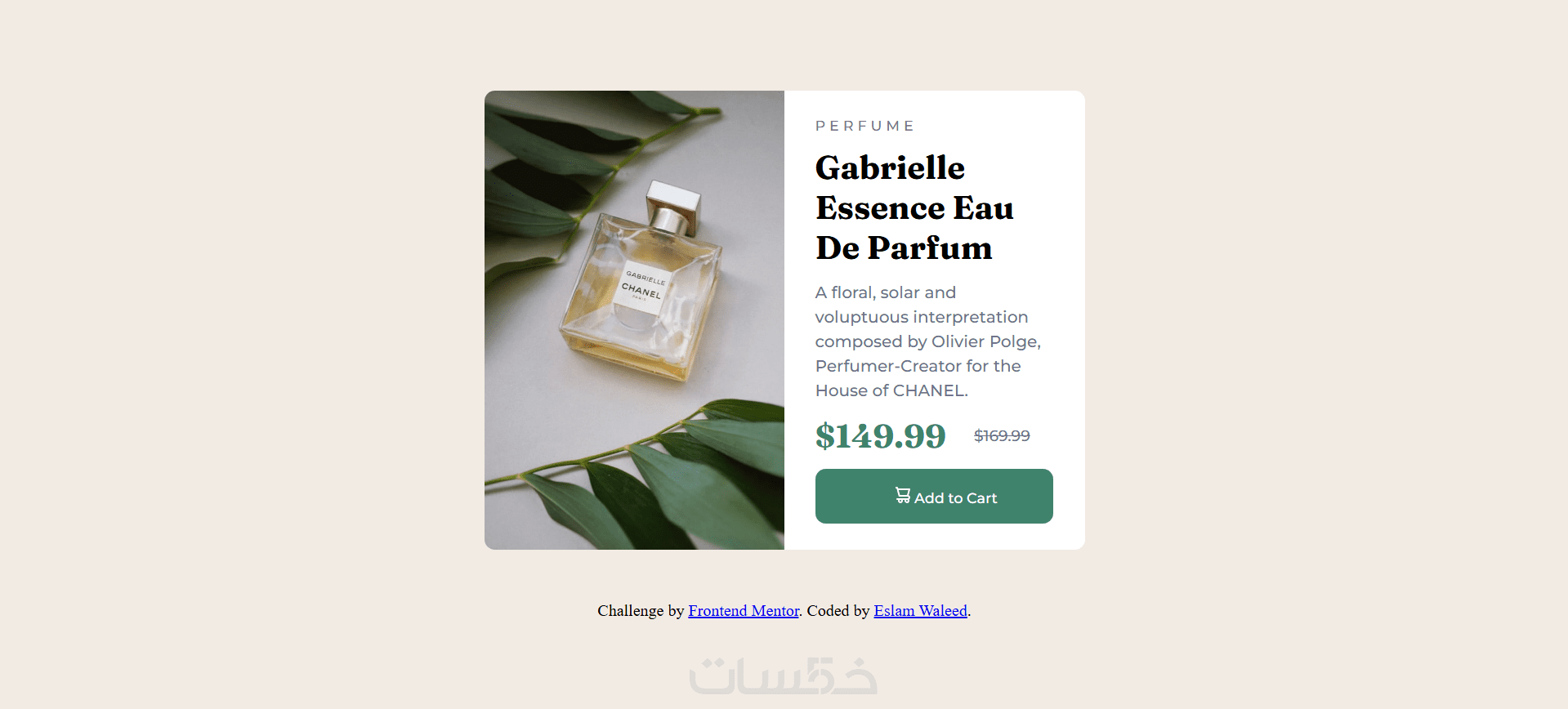The height and width of the screenshot is (709, 1568).
Task: Click the crossed-out $169.99 old price
Action: 1002,436
